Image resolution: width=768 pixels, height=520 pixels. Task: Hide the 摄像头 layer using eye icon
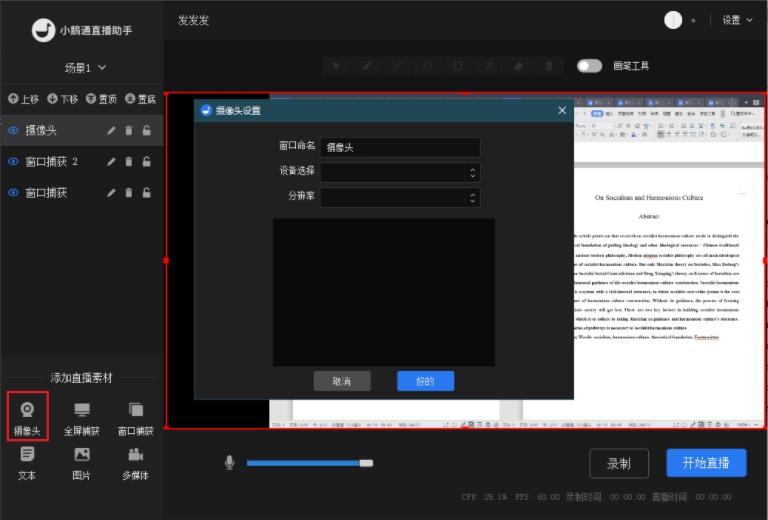14,131
